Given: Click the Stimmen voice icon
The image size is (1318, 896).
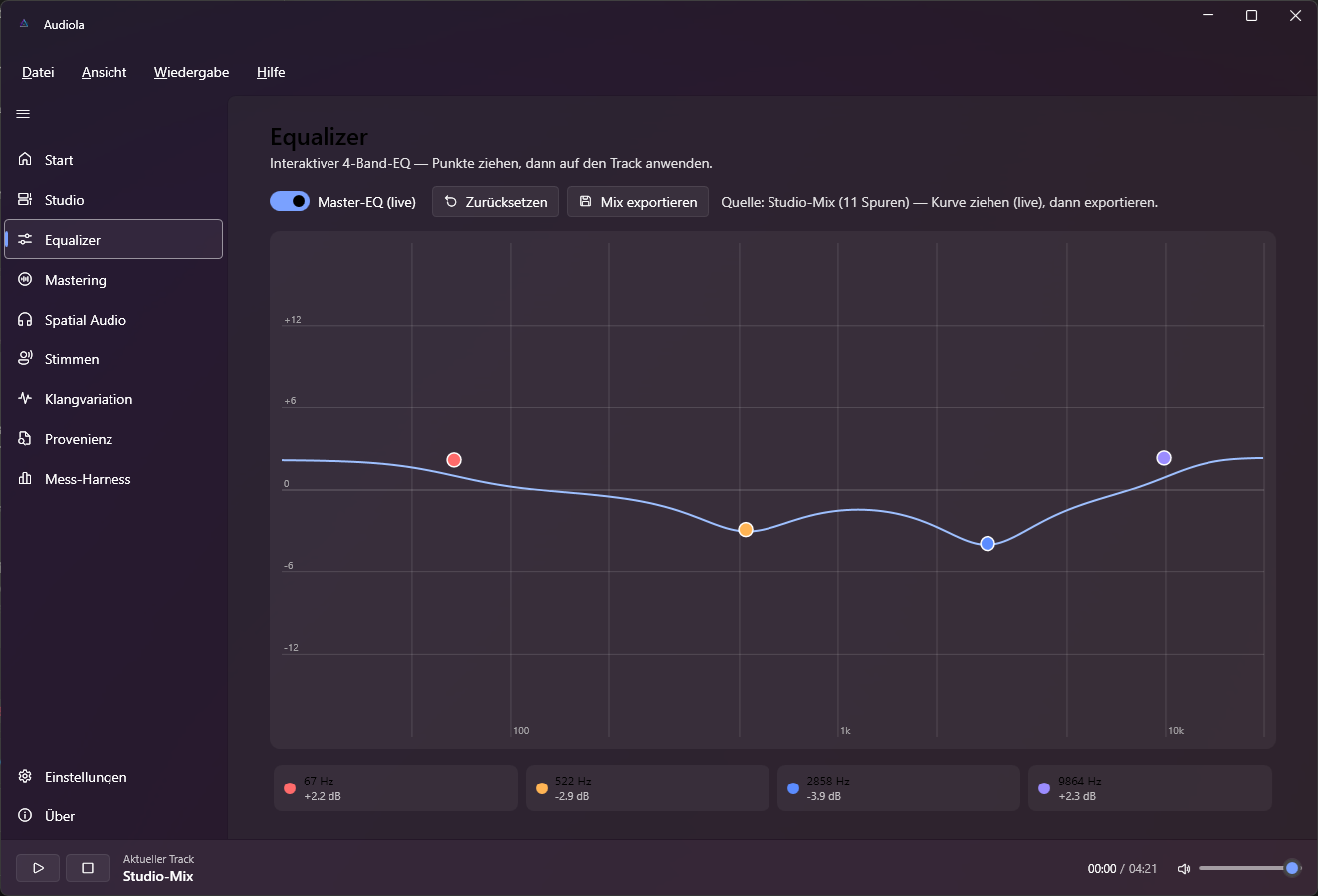Looking at the screenshot, I should click(25, 359).
